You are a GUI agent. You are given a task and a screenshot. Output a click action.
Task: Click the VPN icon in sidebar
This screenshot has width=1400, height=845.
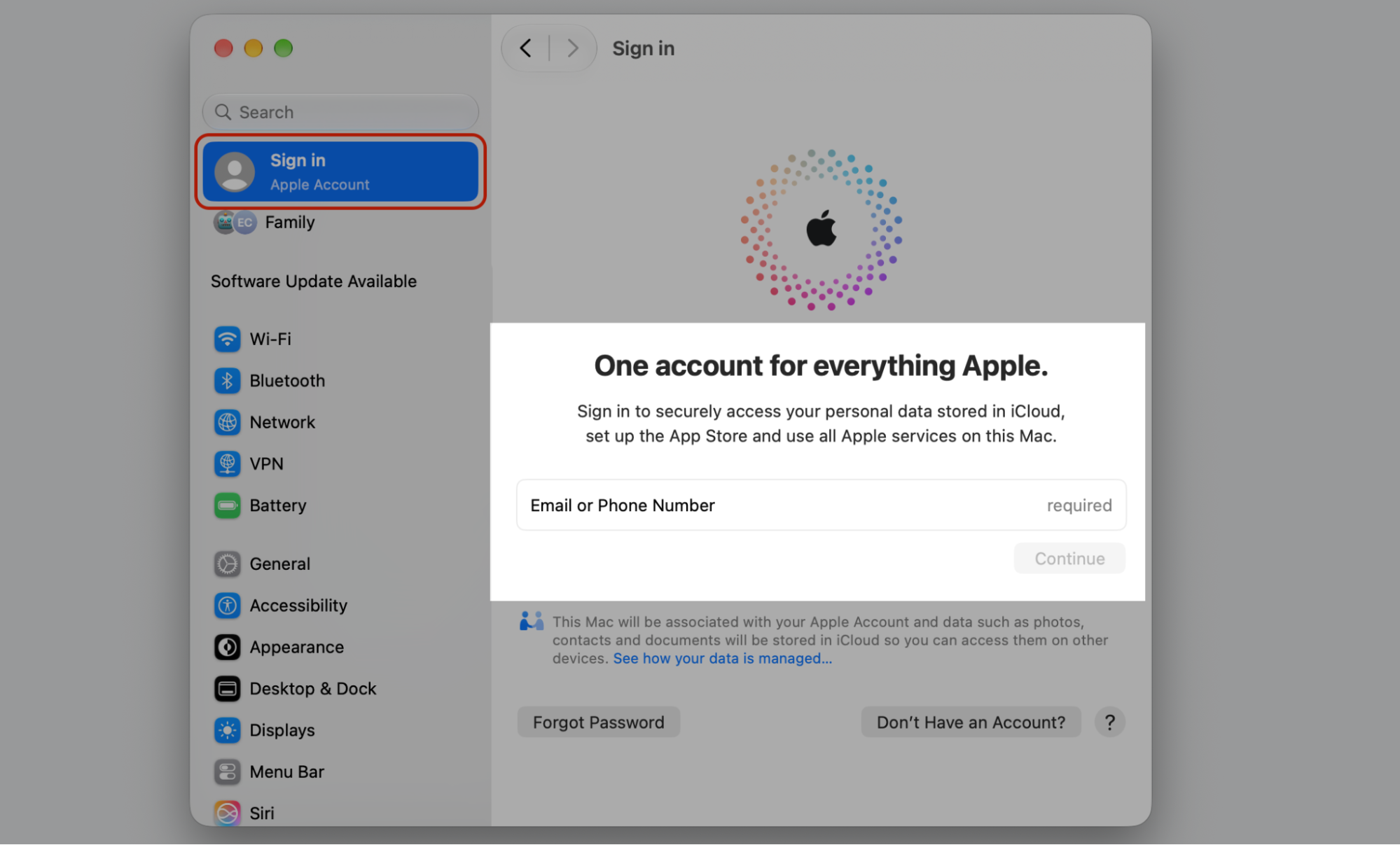click(227, 464)
